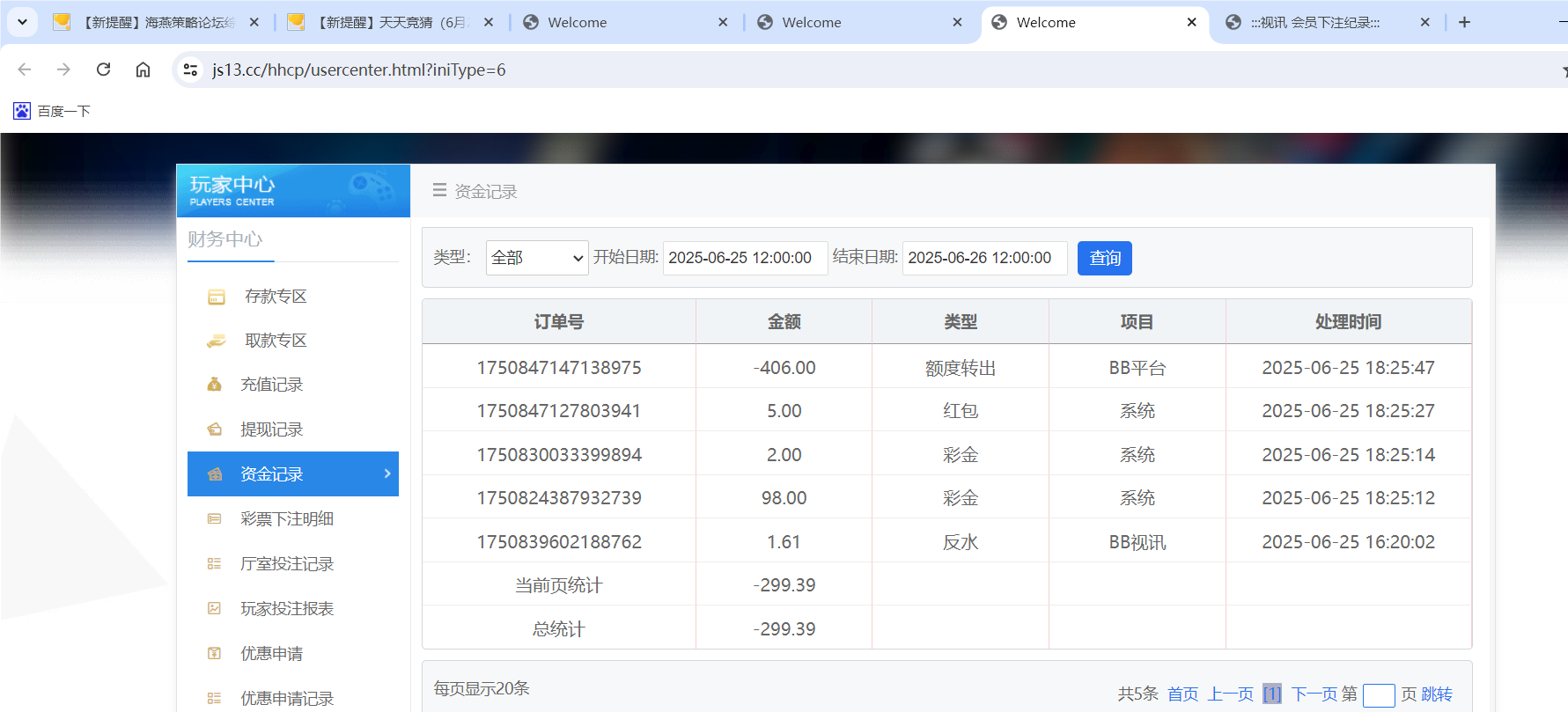The image size is (1568, 712).
Task: Click the 下一页 pagination link
Action: point(1314,694)
